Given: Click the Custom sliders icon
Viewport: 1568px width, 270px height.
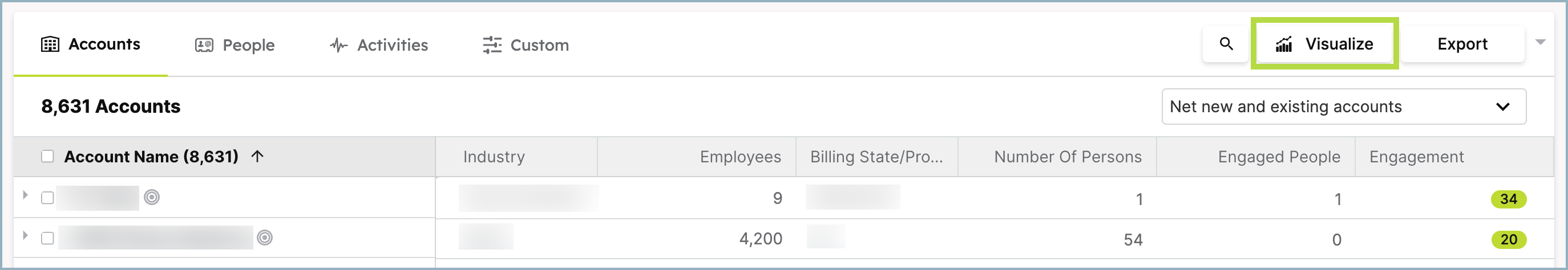Looking at the screenshot, I should click(492, 45).
